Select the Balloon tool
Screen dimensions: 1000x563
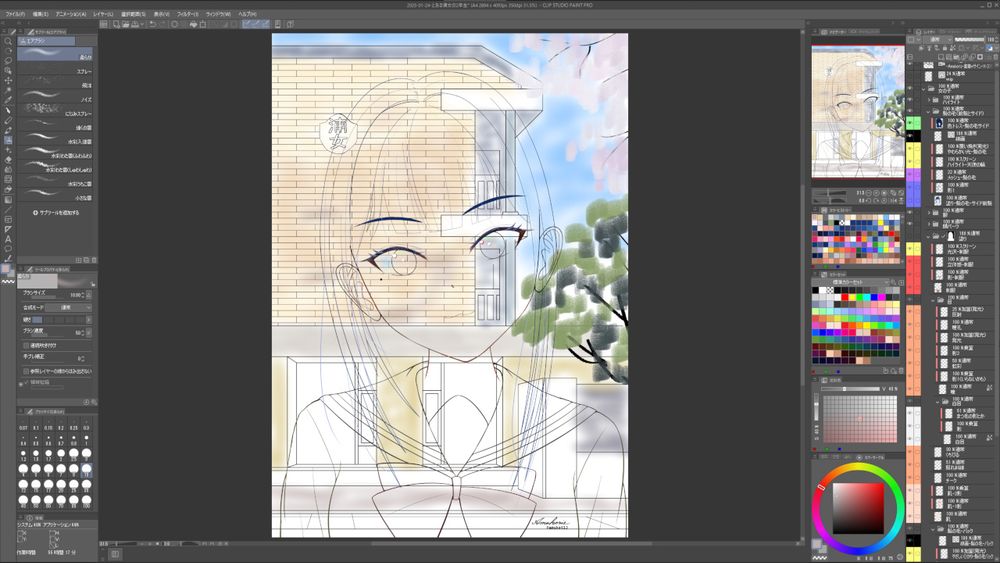pos(8,249)
